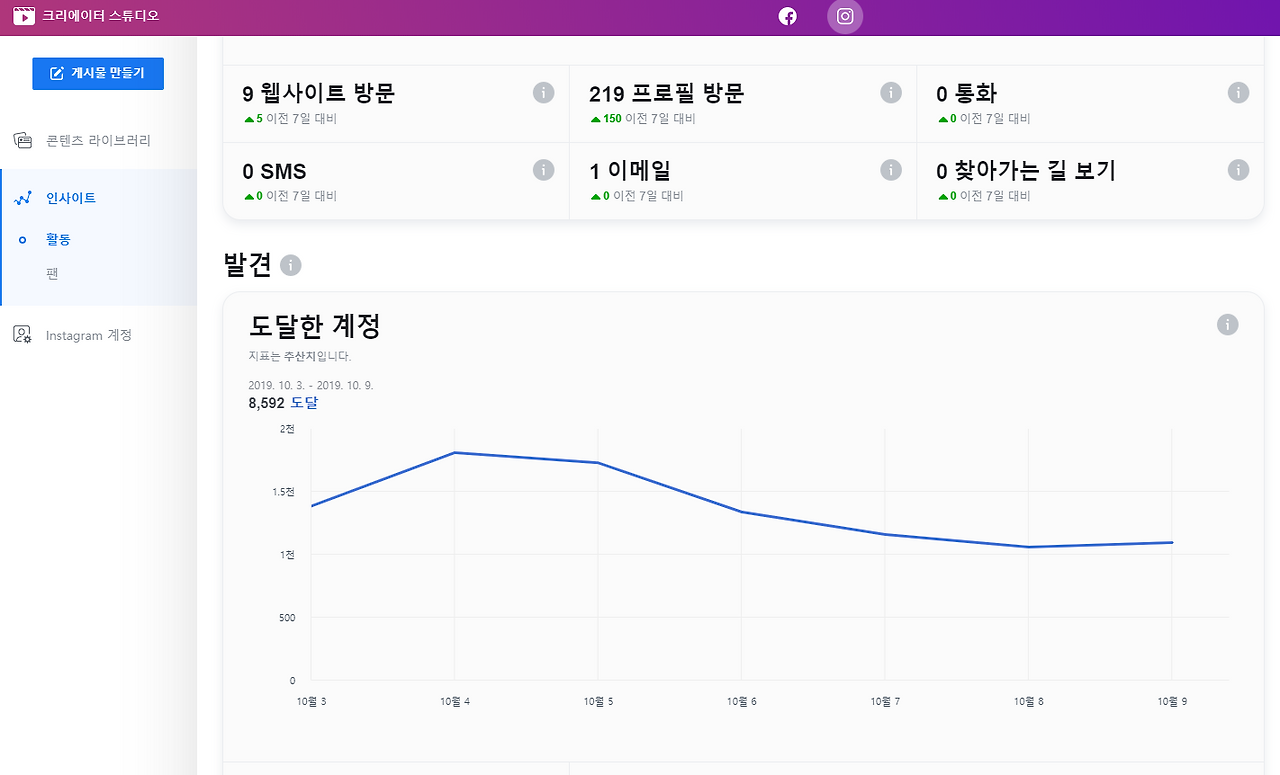Select the Instagram channel icon in top bar
The height and width of the screenshot is (775, 1280).
pos(844,16)
